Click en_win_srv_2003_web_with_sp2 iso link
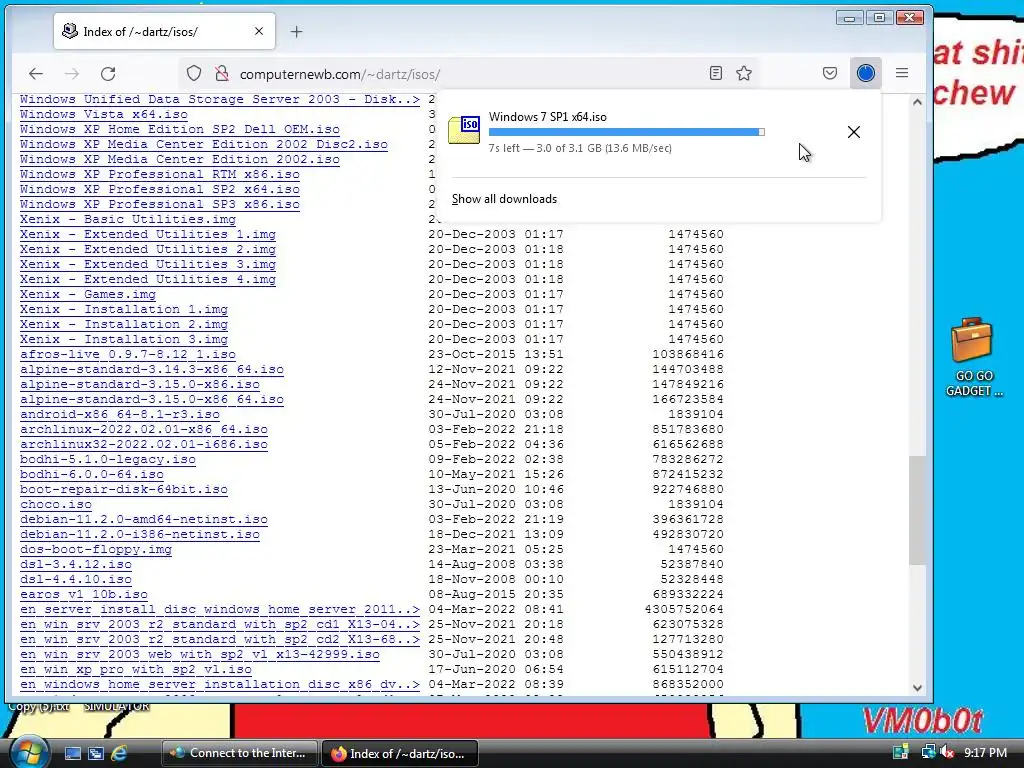 point(200,655)
